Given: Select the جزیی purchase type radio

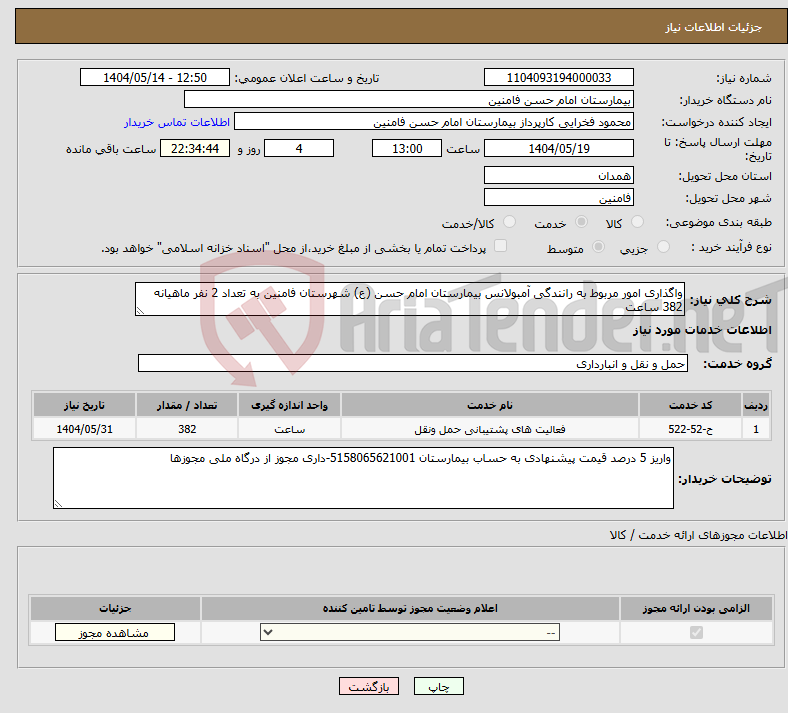Looking at the screenshot, I should click(663, 247).
